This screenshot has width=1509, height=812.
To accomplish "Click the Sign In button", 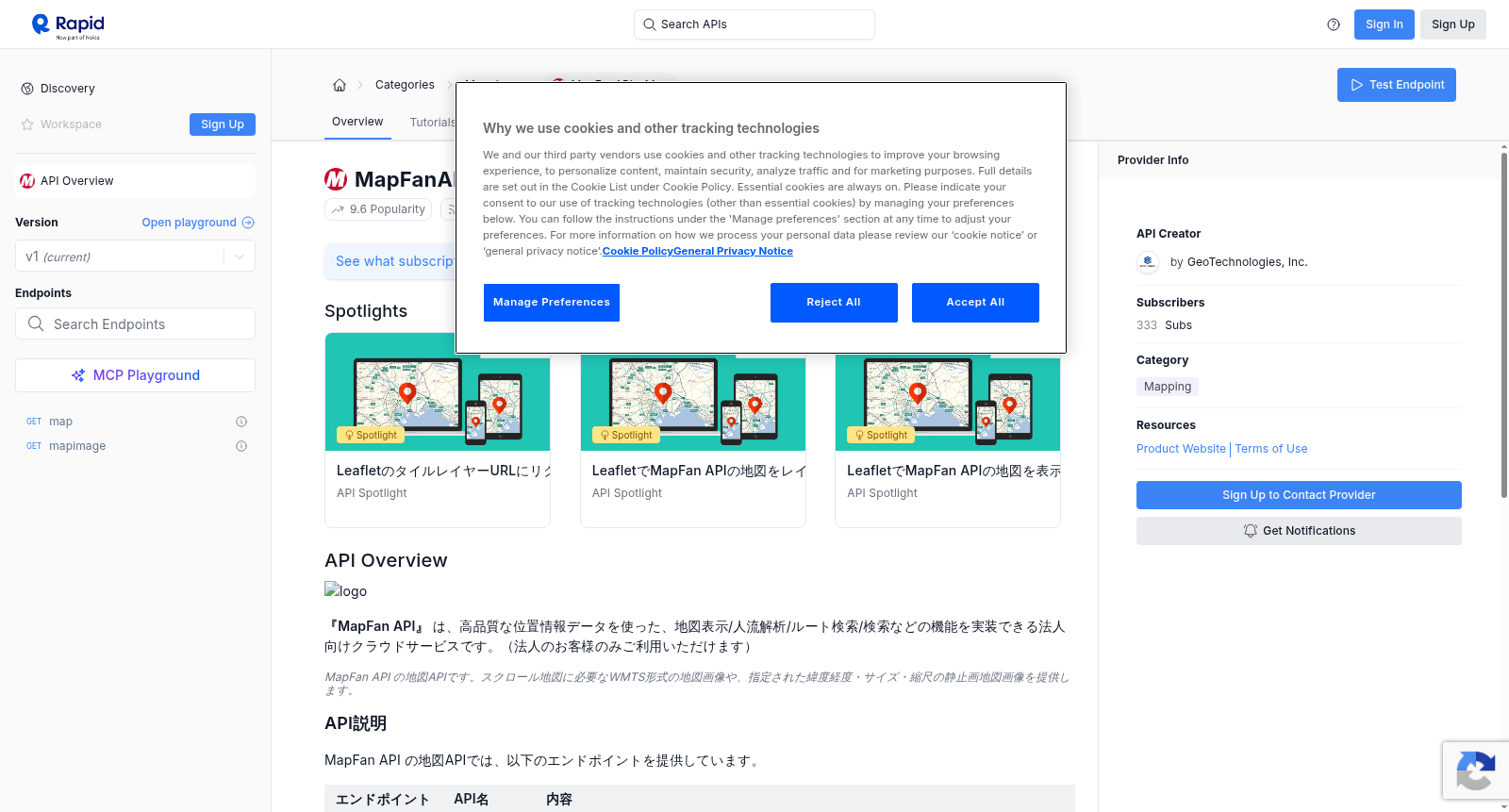I will 1385,25.
